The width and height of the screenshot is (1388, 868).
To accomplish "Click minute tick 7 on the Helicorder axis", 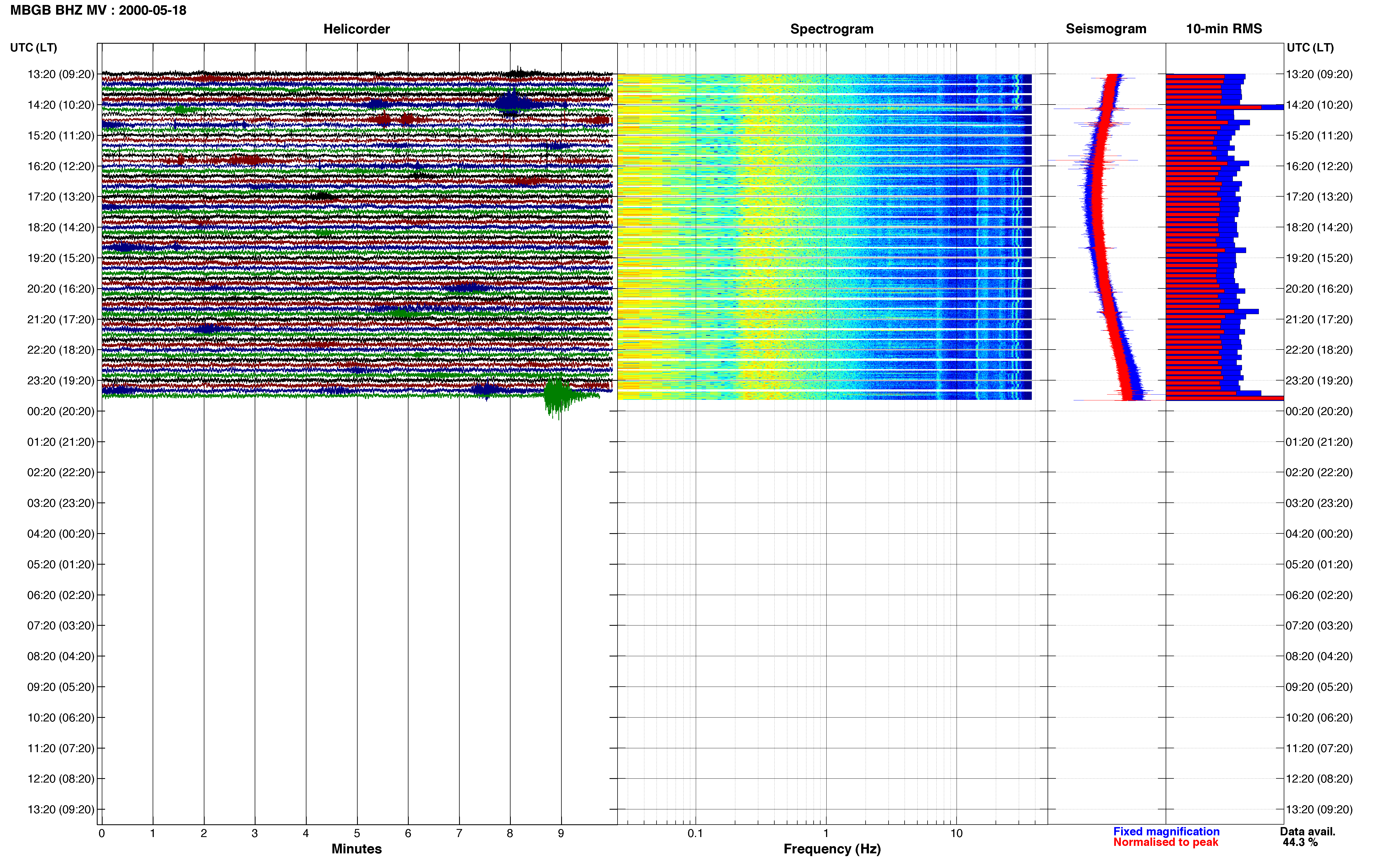I will (459, 833).
